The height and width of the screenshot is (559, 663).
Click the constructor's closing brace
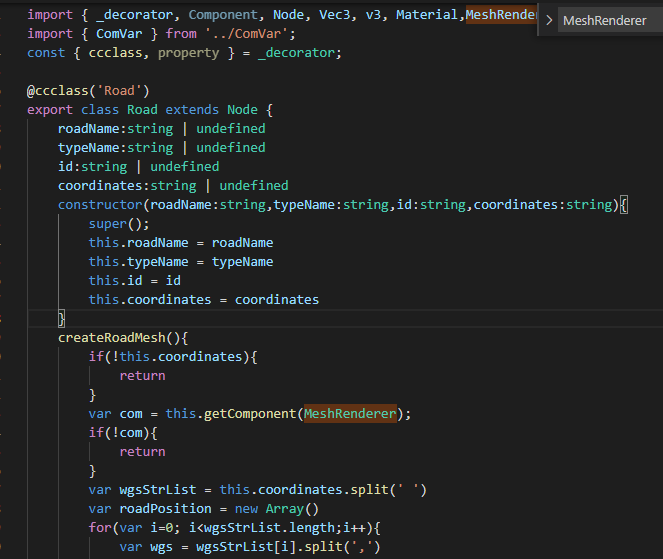pos(61,318)
